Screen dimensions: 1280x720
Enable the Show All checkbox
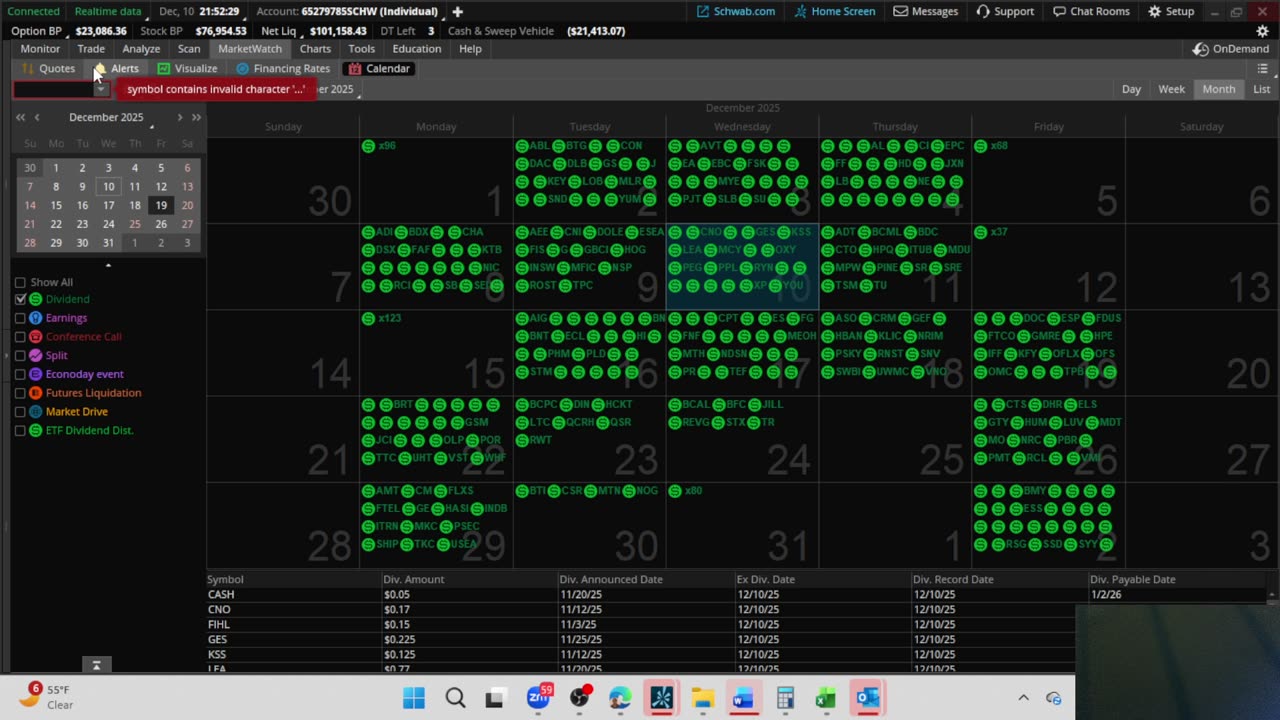click(x=20, y=282)
